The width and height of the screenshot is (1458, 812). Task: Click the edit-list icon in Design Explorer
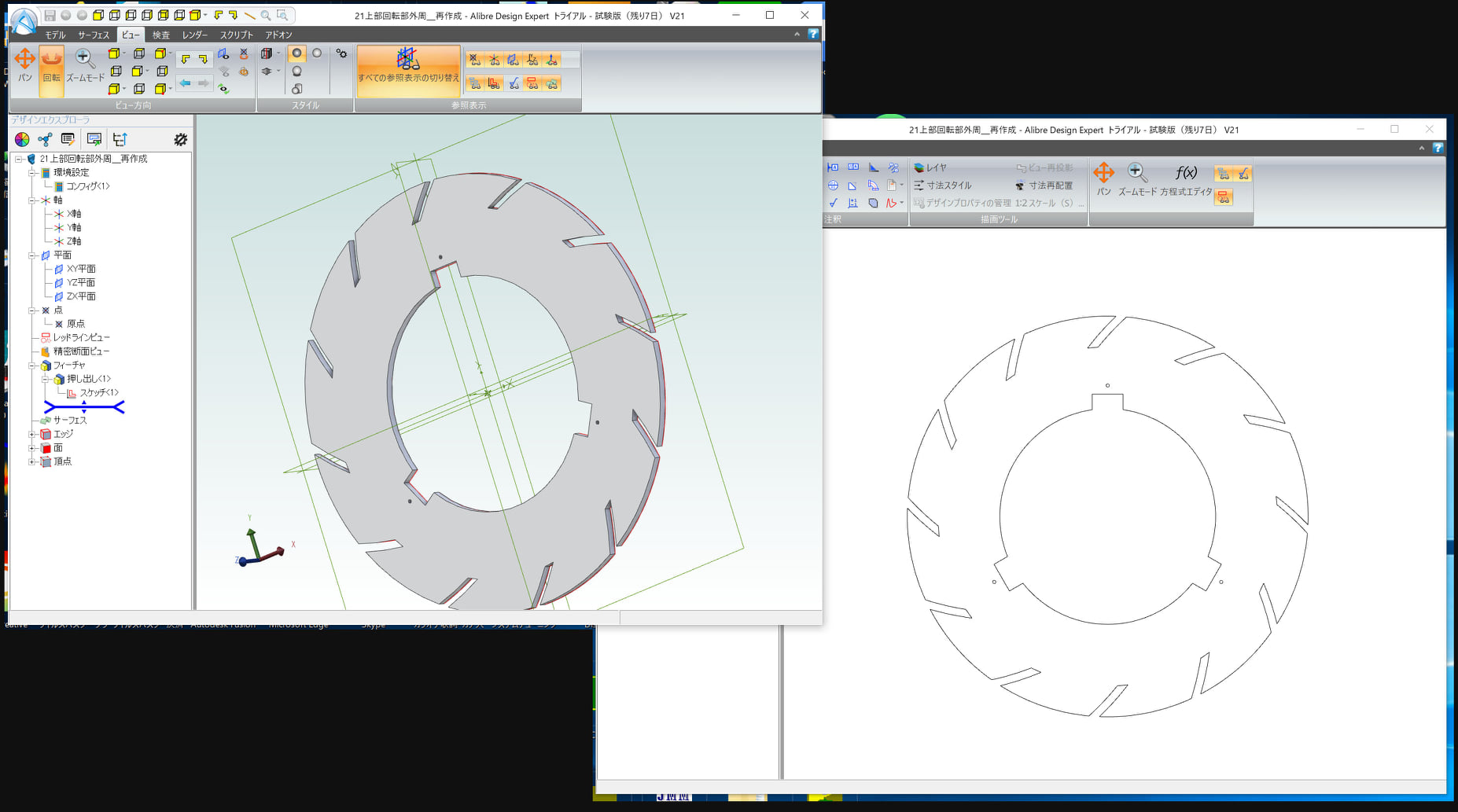point(68,139)
